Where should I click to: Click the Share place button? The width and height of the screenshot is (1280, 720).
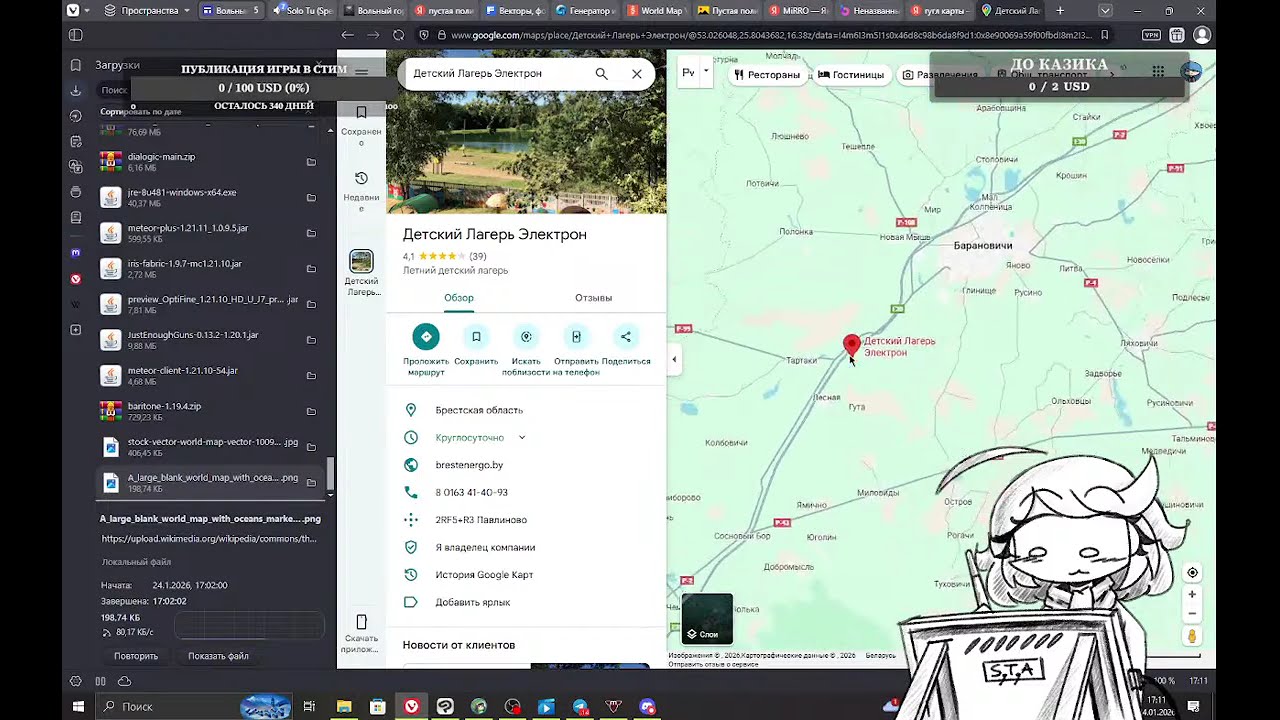[x=626, y=337]
